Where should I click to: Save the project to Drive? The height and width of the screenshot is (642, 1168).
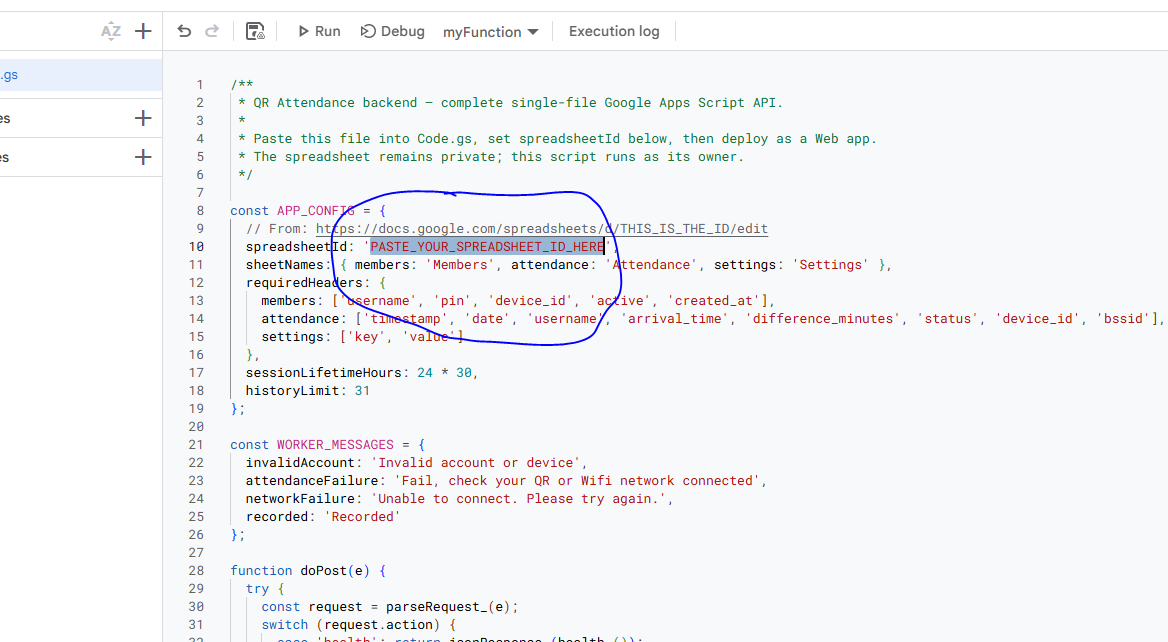pyautogui.click(x=255, y=31)
